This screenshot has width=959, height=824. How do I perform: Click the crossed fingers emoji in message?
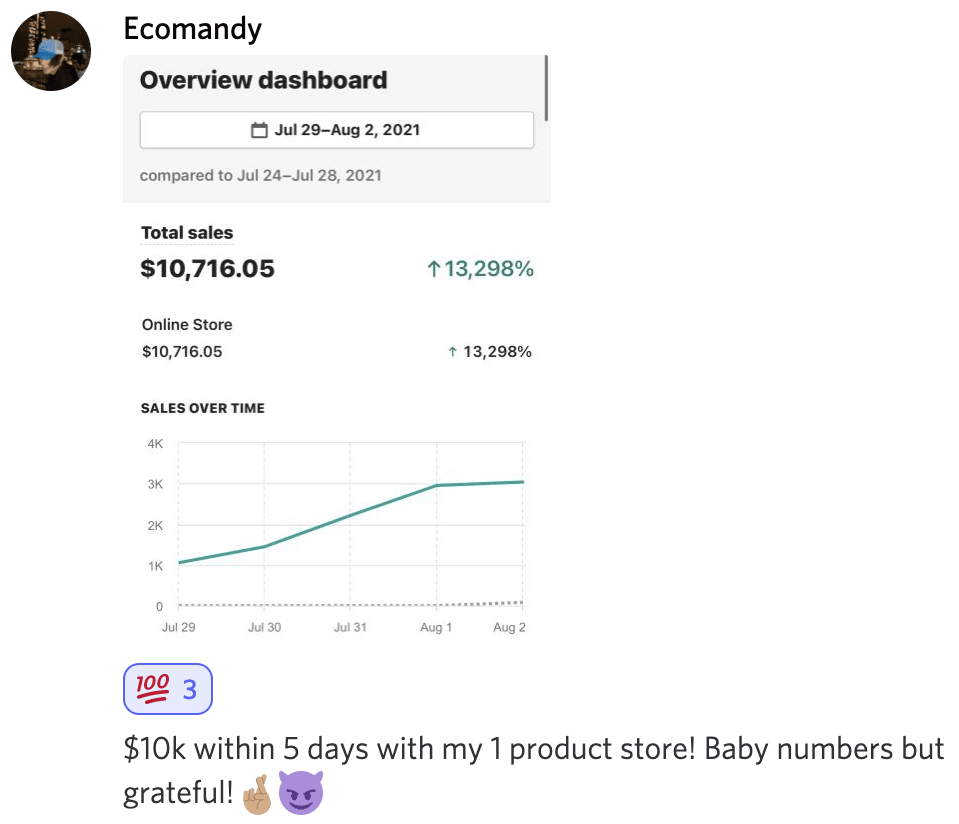(255, 795)
